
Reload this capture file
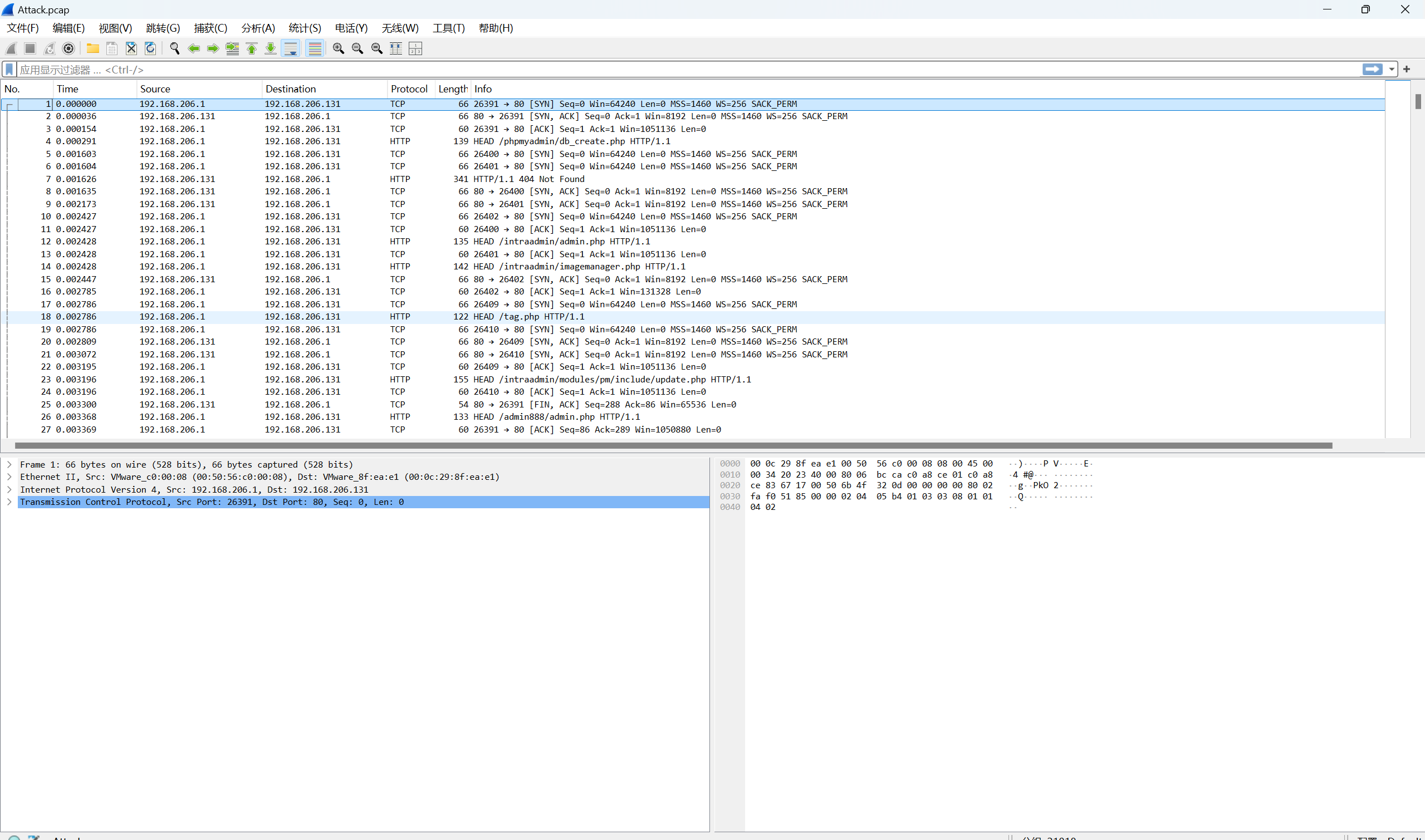tap(150, 48)
